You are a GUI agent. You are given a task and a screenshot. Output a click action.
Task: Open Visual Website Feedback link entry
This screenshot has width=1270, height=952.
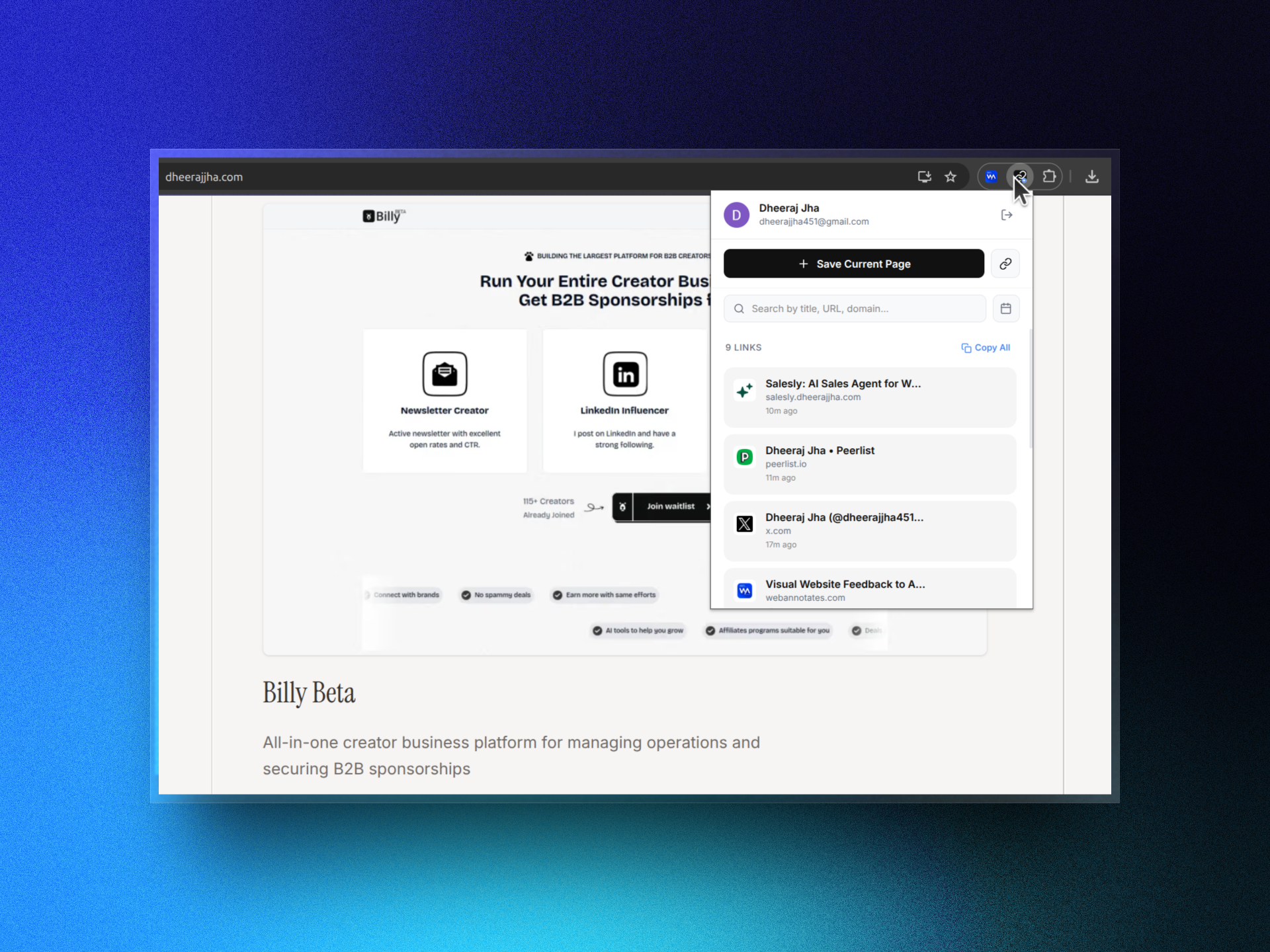[x=870, y=588]
